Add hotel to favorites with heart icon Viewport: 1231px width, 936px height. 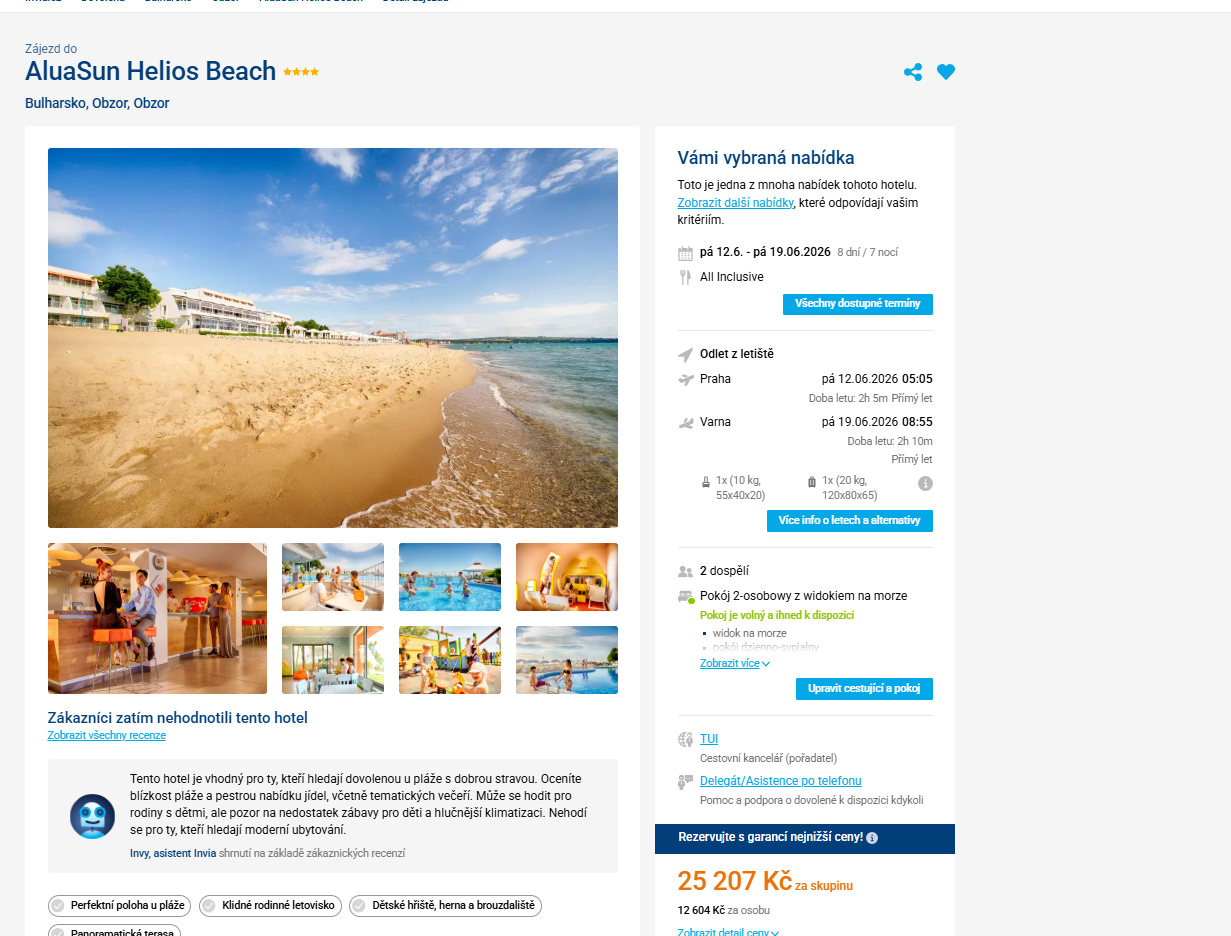[x=946, y=72]
